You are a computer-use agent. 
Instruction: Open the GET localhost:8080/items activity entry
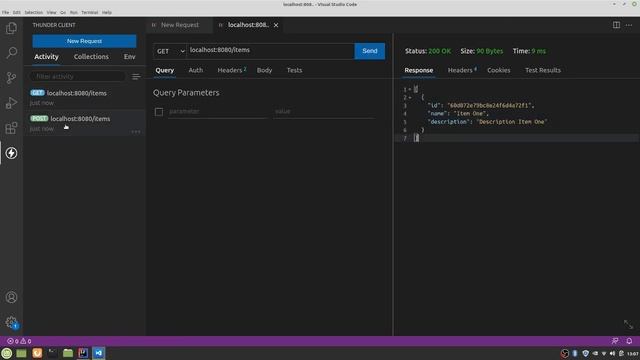84,98
